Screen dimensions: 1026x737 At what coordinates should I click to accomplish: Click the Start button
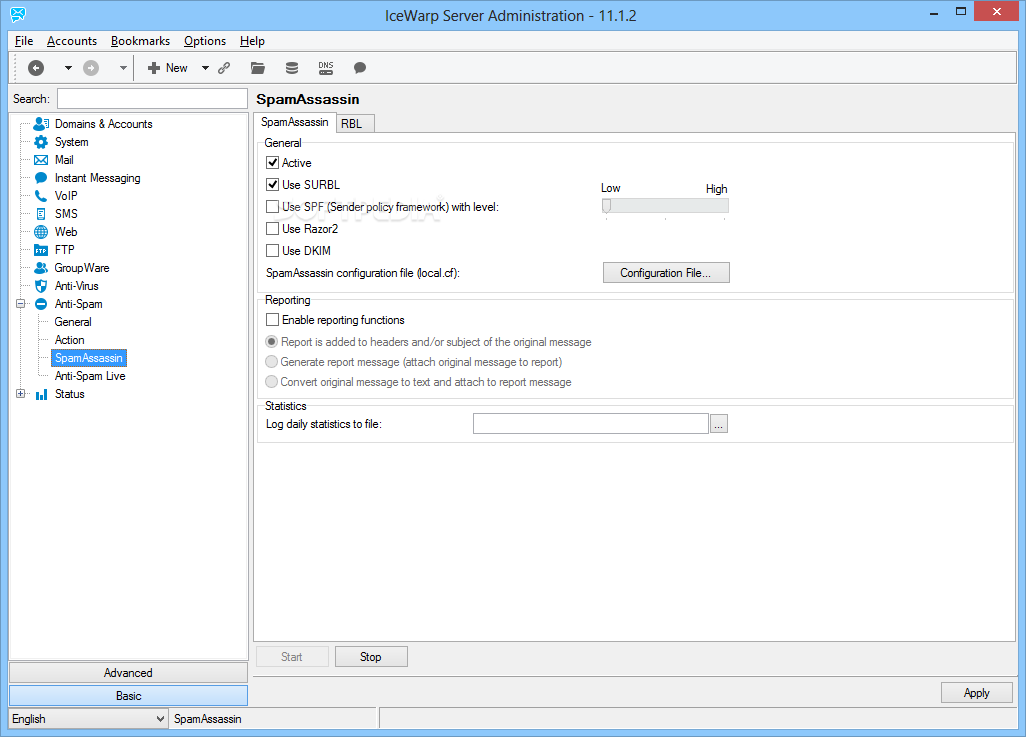[292, 656]
